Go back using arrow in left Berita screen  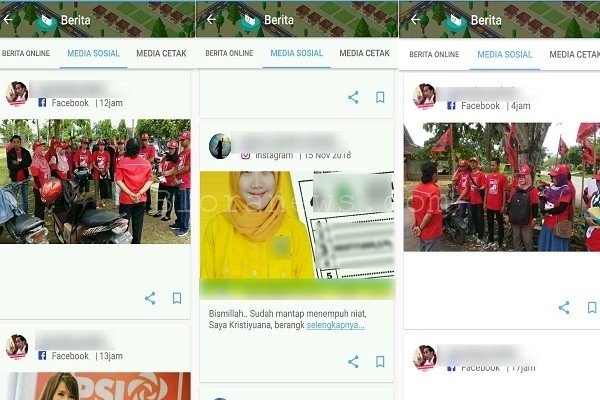(8, 20)
